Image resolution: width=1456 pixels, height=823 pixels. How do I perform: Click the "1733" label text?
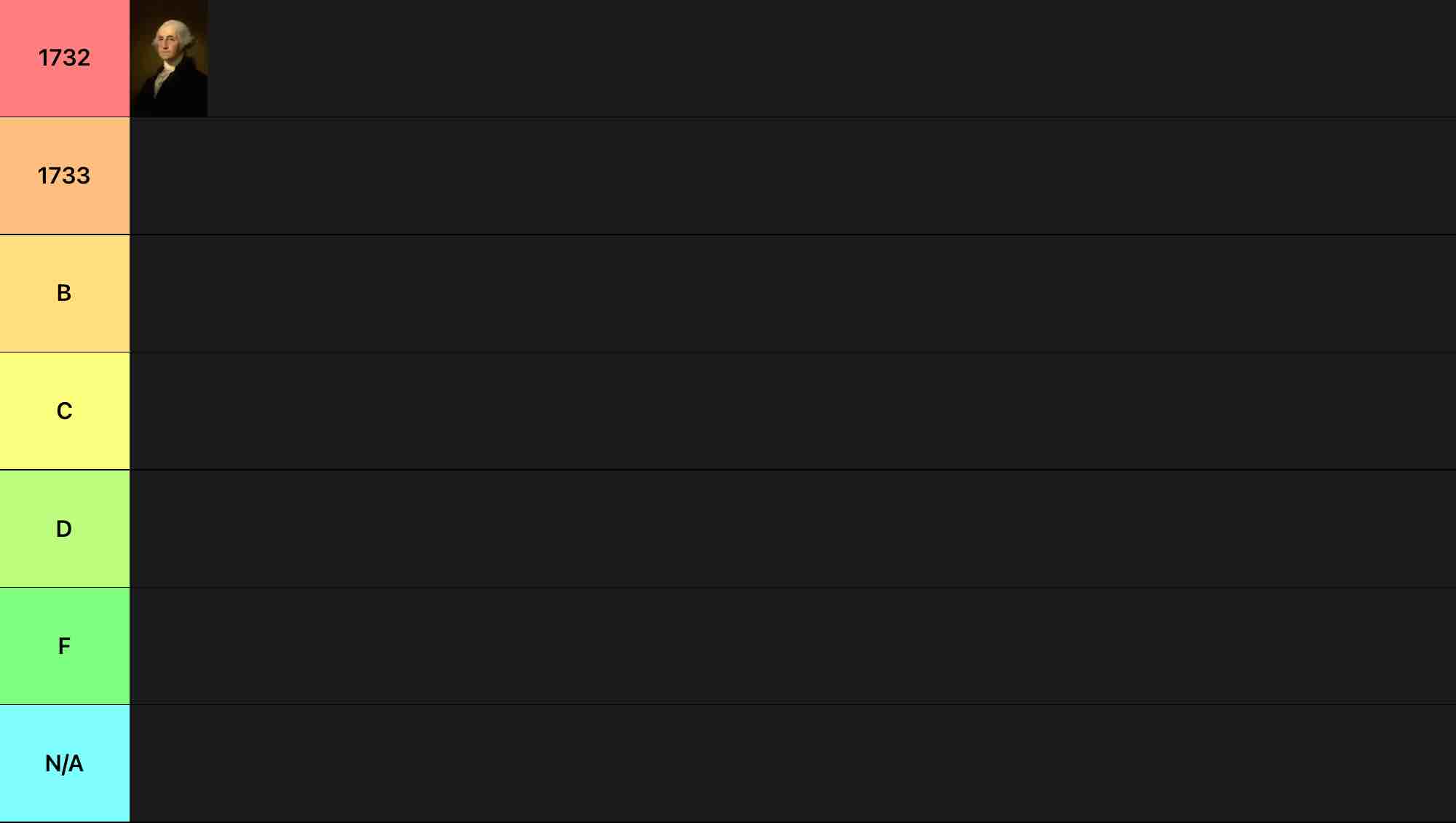coord(64,176)
